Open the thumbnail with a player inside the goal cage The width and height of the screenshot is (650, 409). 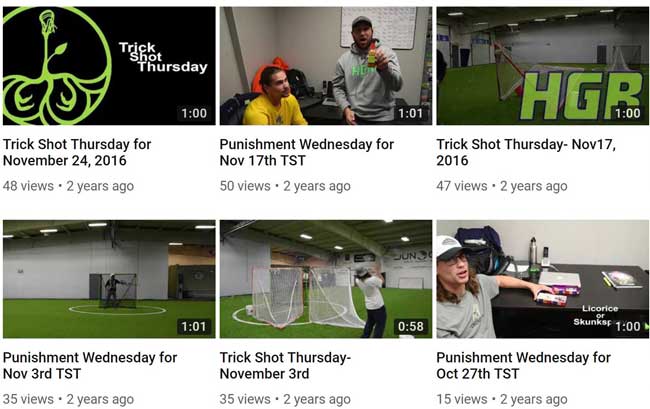(x=109, y=279)
